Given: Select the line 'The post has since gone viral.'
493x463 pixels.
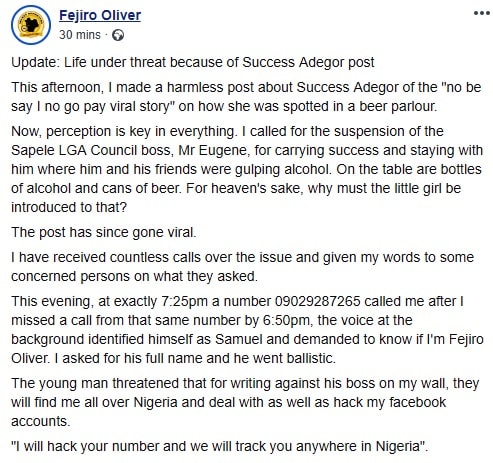Looking at the screenshot, I should point(104,232).
